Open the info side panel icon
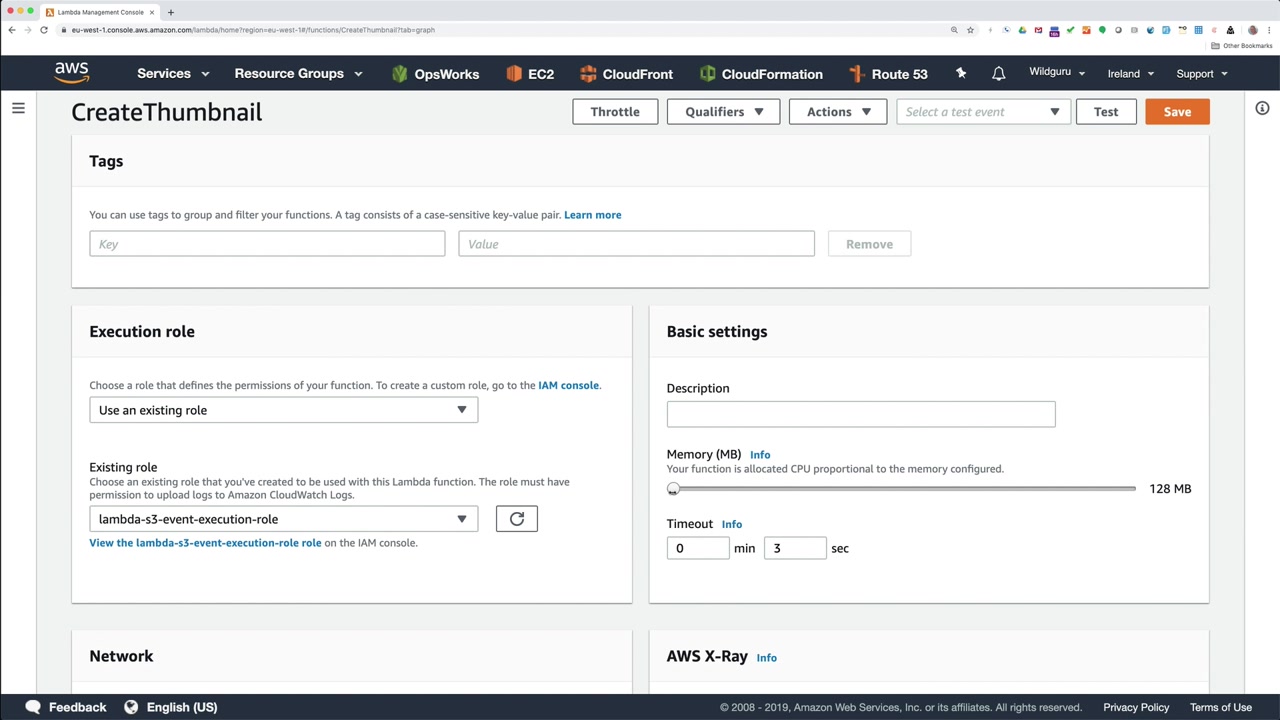The image size is (1280, 720). (1262, 108)
